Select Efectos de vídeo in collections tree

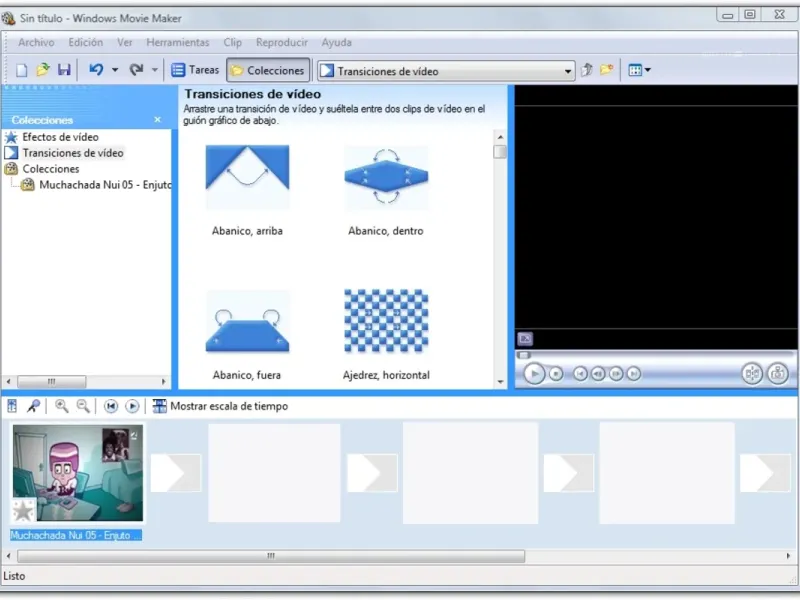pyautogui.click(x=60, y=137)
